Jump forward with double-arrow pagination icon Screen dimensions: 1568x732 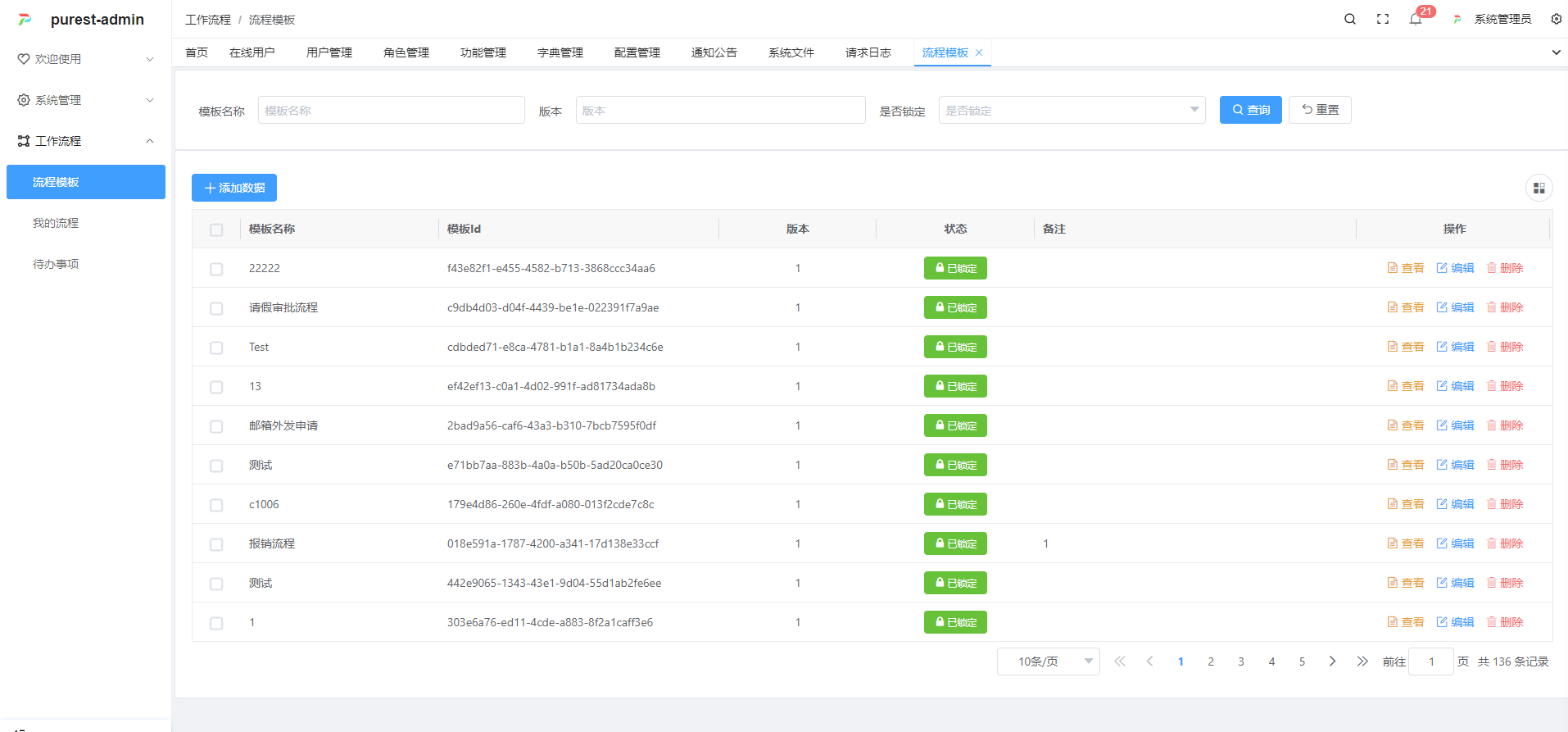[x=1362, y=662]
